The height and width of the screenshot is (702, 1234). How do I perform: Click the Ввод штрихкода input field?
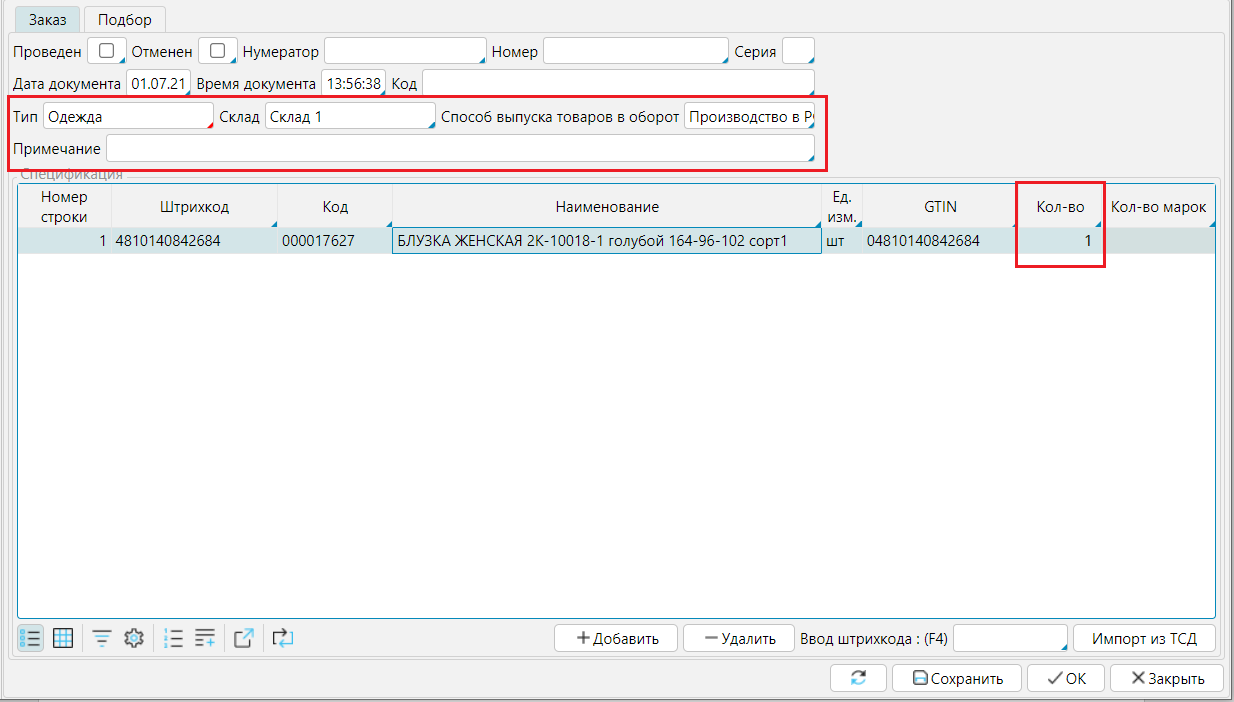1010,639
